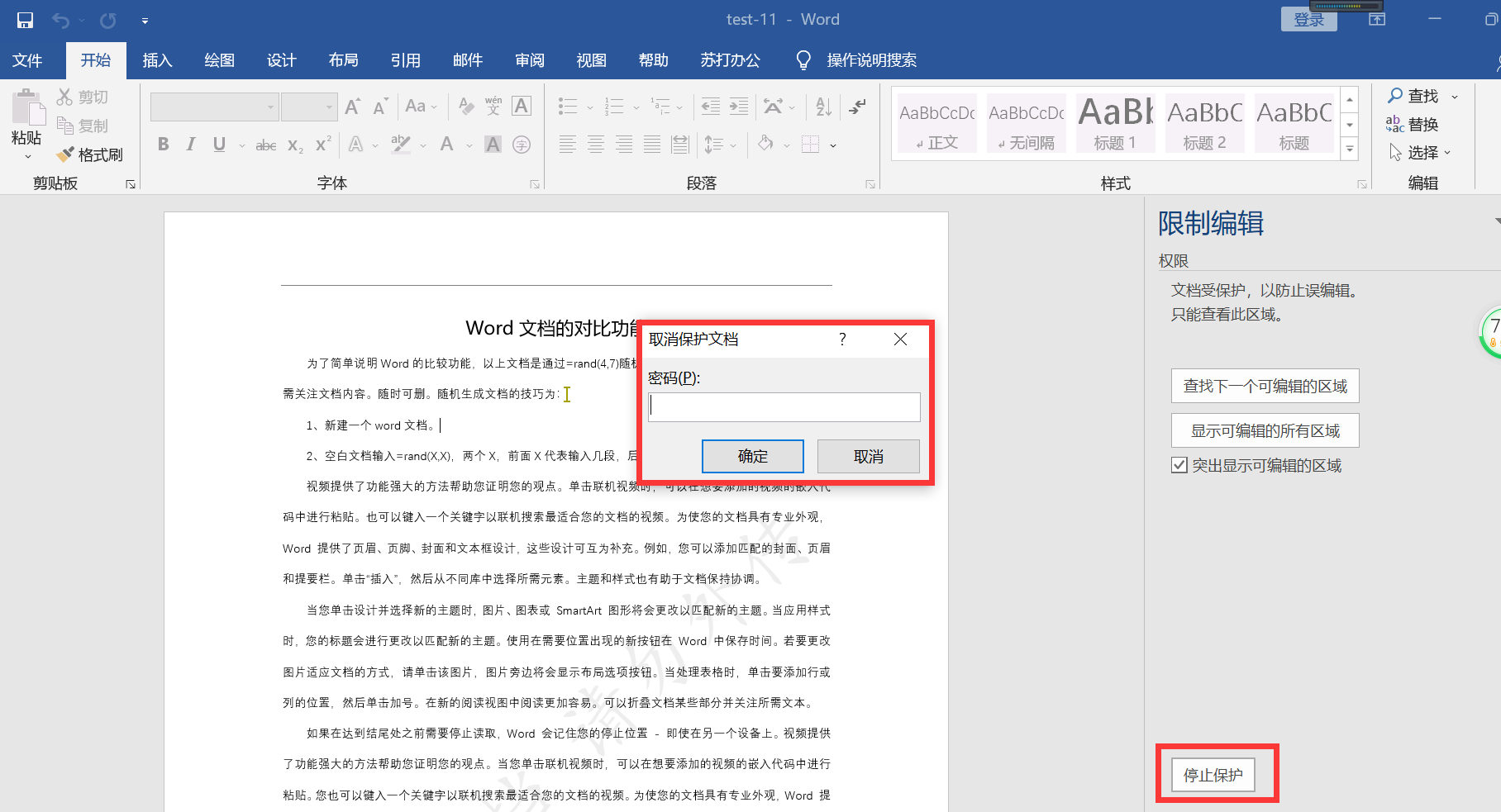Click the Shrink Font icon
The image size is (1501, 812).
[380, 107]
